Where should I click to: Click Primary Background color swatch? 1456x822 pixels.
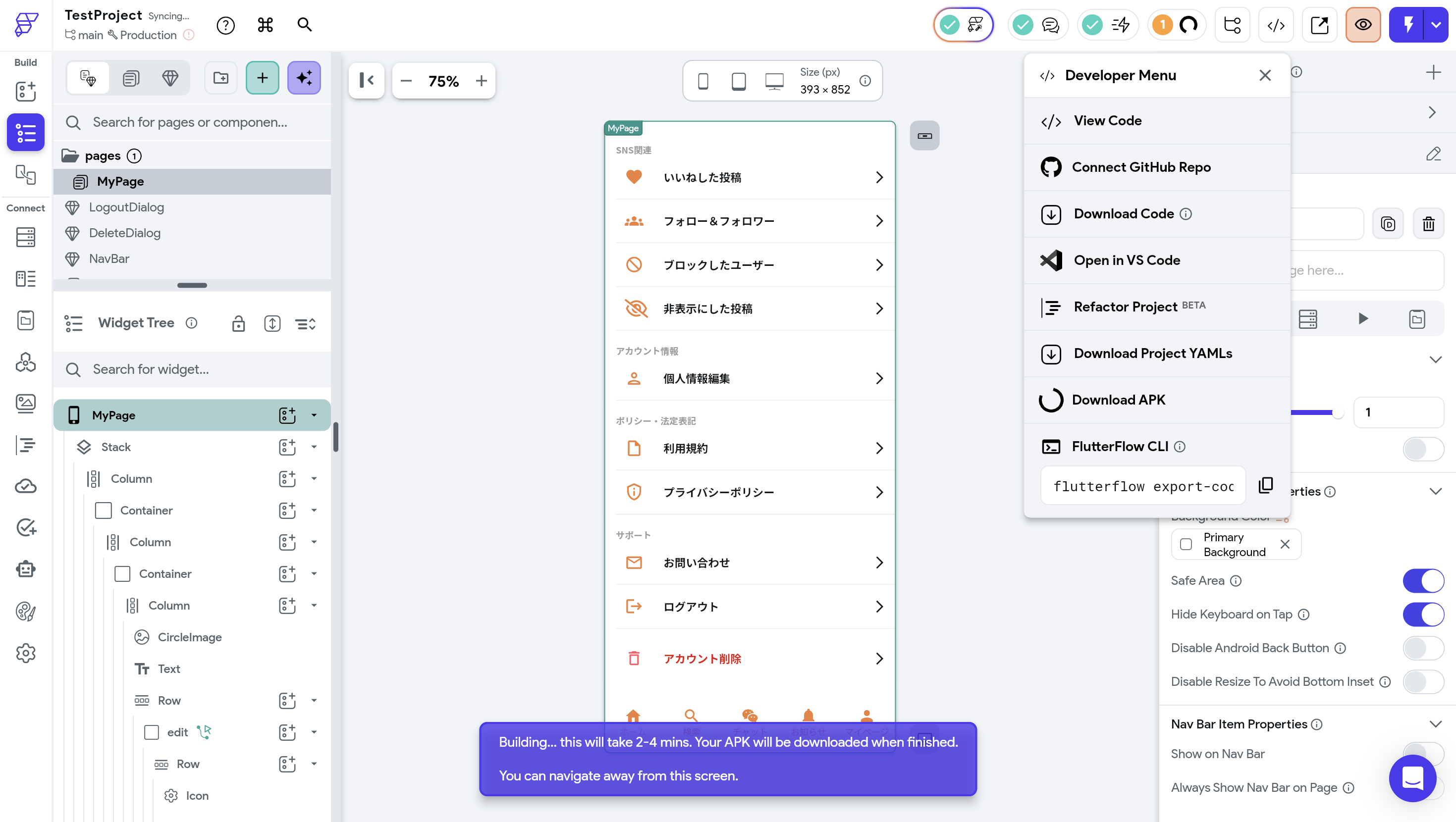coord(1186,545)
